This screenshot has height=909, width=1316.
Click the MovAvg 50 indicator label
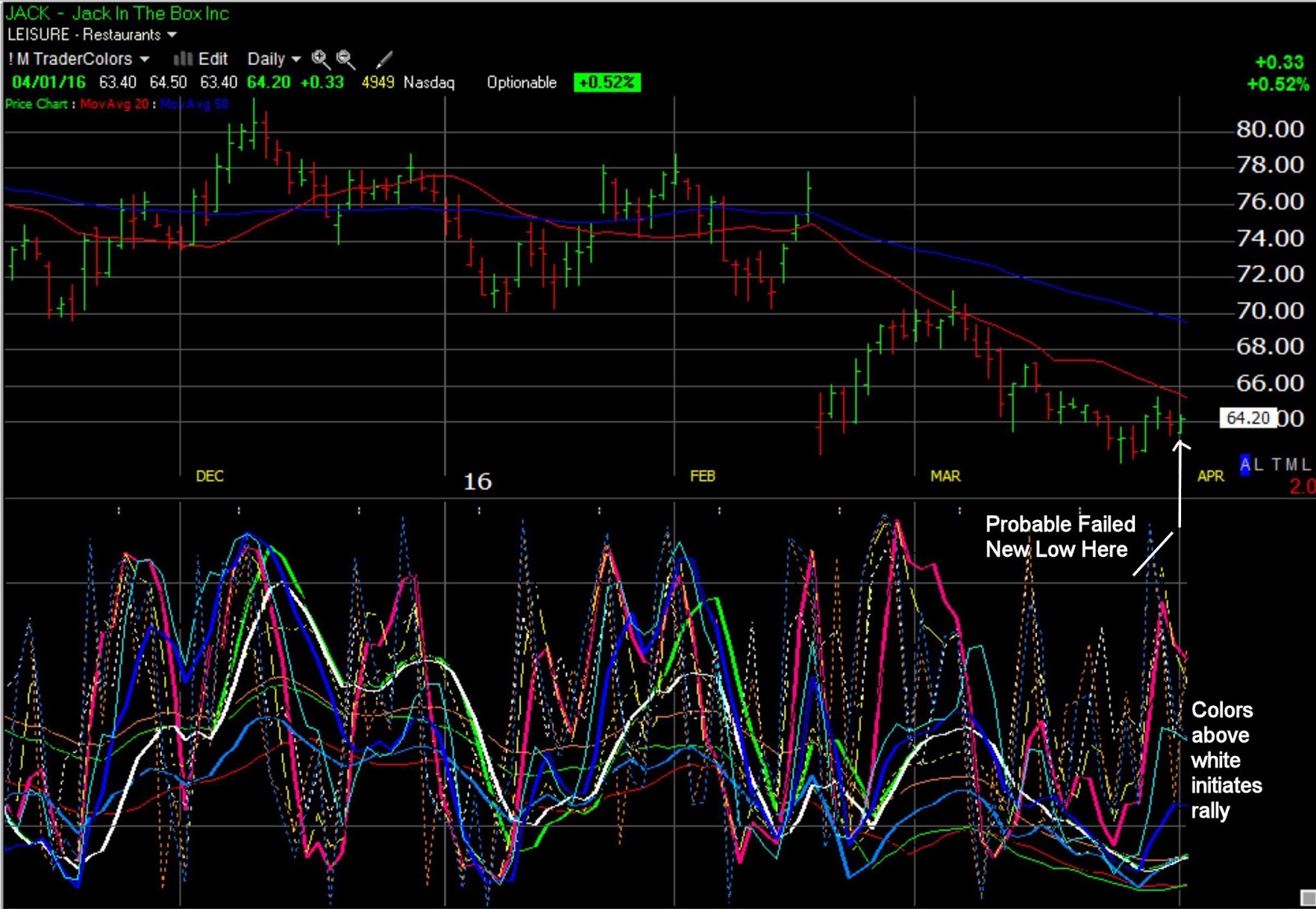click(193, 104)
